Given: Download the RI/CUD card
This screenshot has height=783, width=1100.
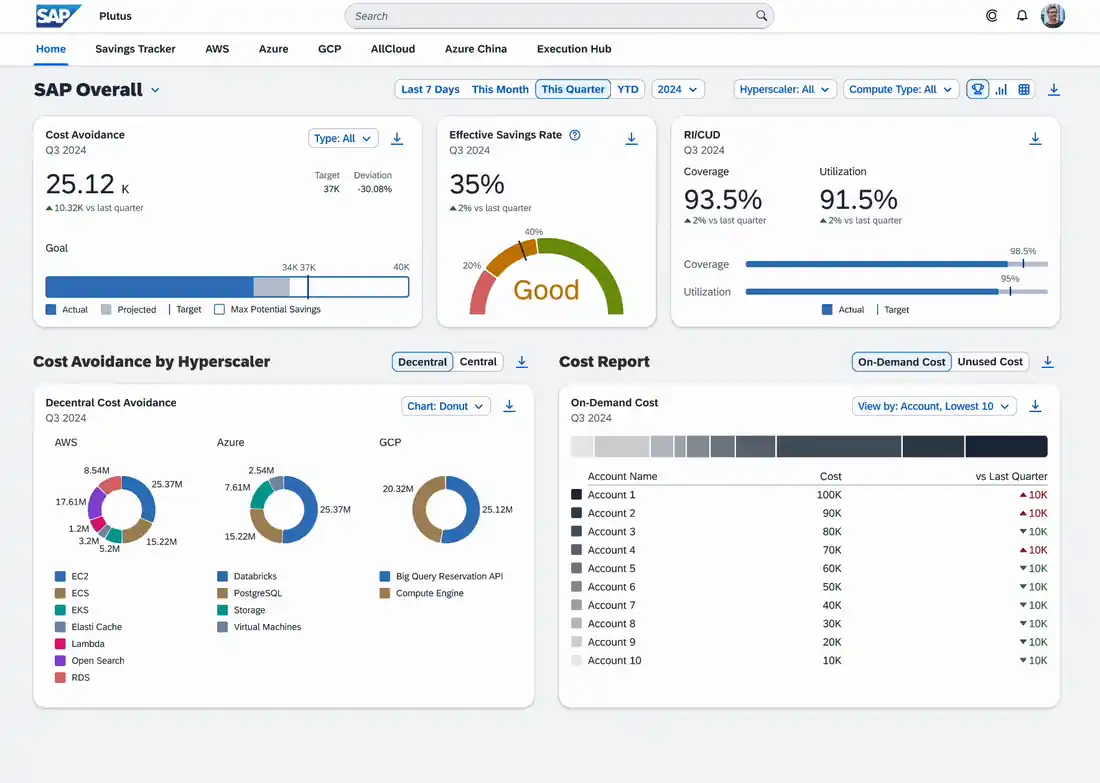Looking at the screenshot, I should tap(1035, 138).
